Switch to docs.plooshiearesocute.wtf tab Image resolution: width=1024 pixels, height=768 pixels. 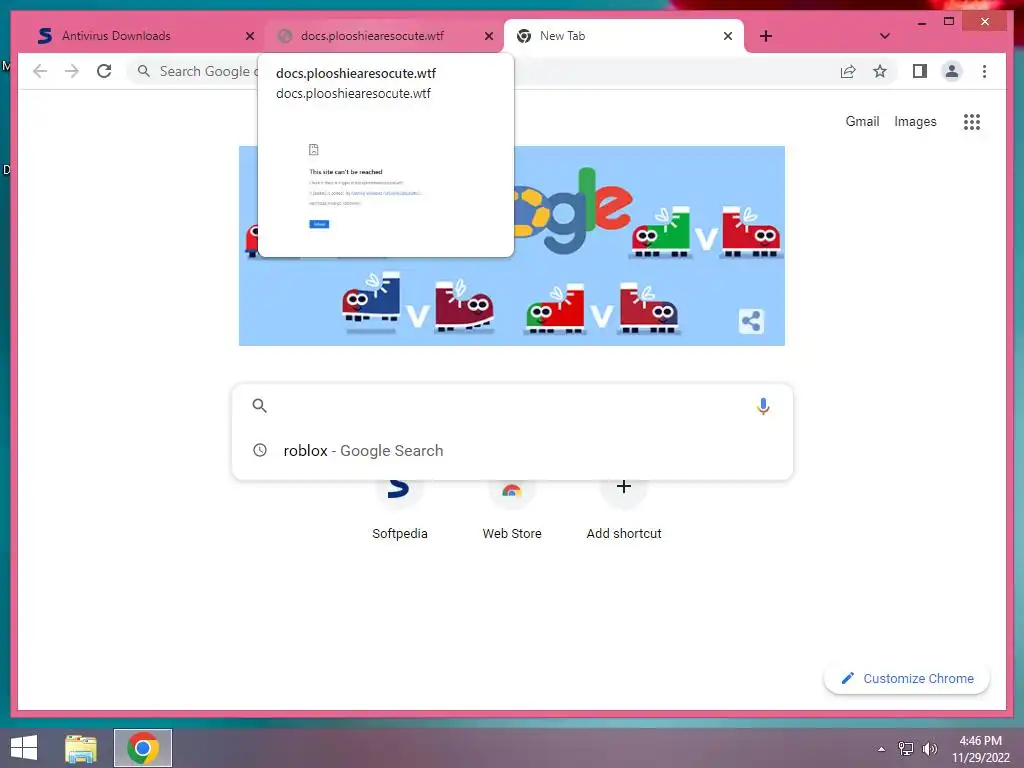[x=384, y=36]
